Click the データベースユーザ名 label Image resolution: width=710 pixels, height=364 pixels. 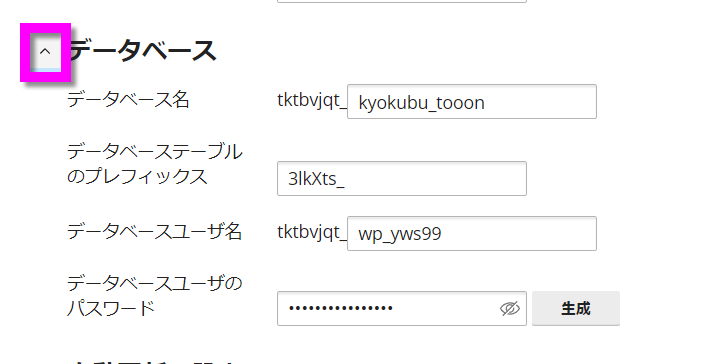pyautogui.click(x=154, y=231)
